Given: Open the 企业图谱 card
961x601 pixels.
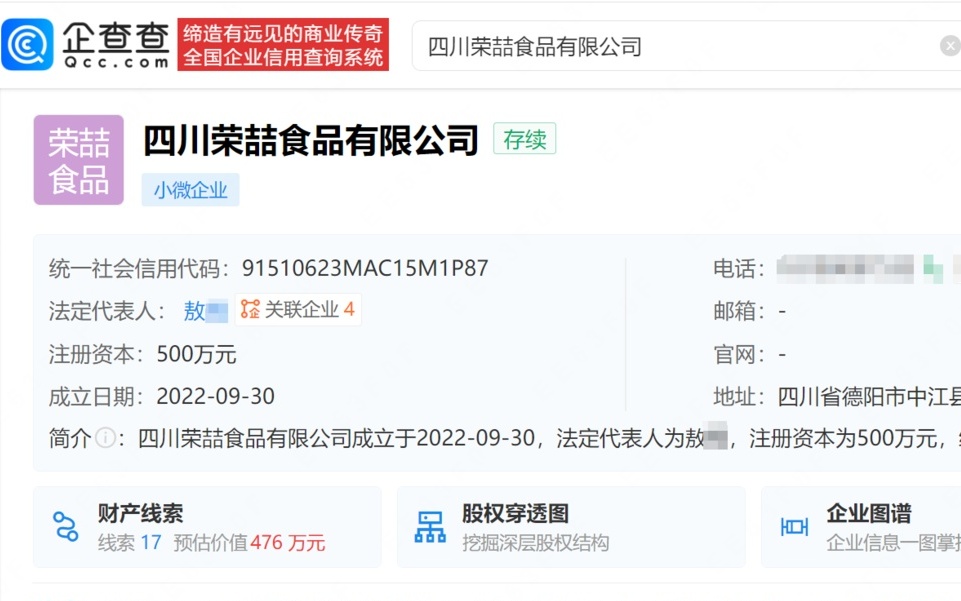Looking at the screenshot, I should tap(861, 527).
